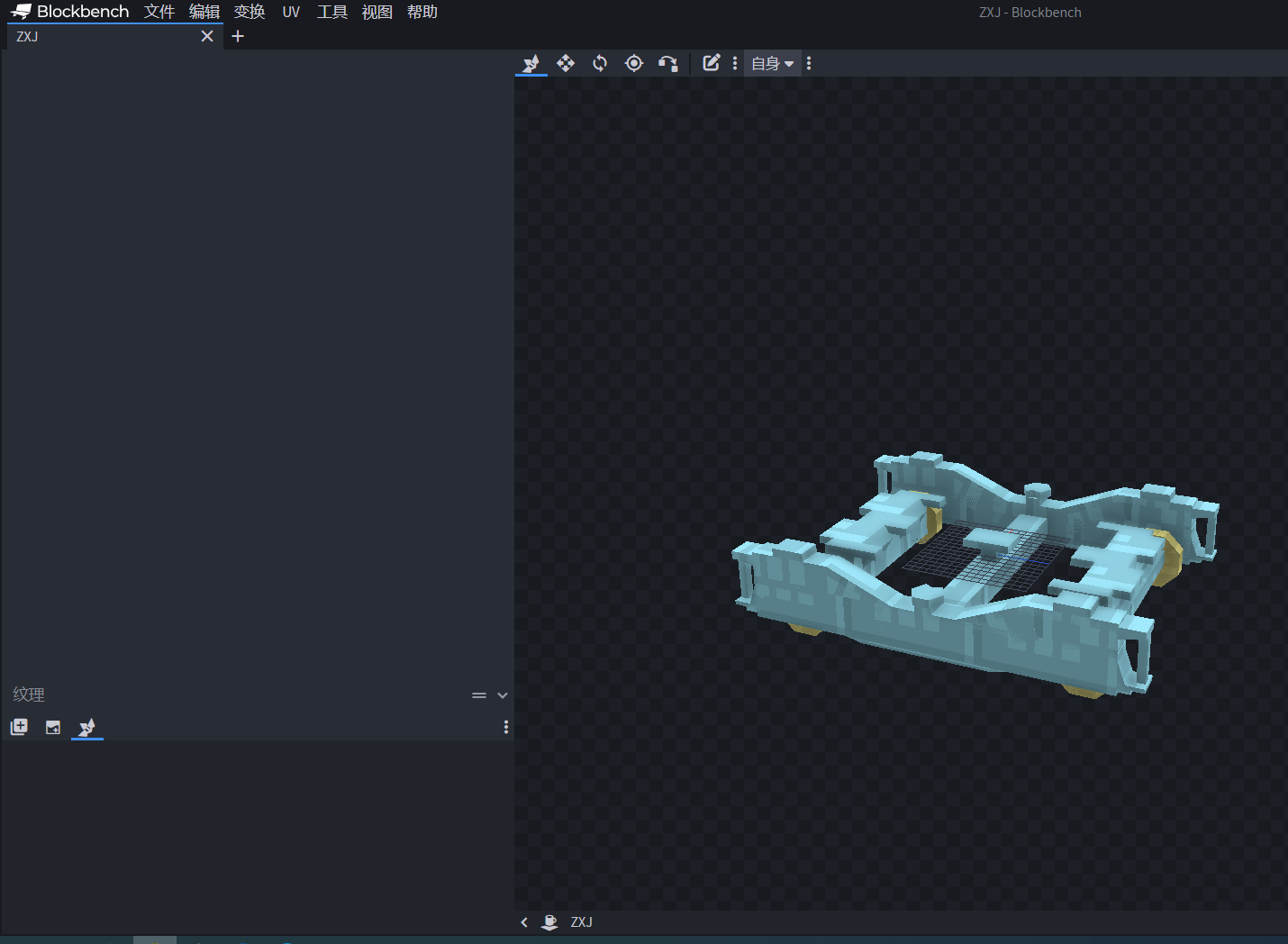Open the 视图 menu
Viewport: 1288px width, 944px height.
377,12
